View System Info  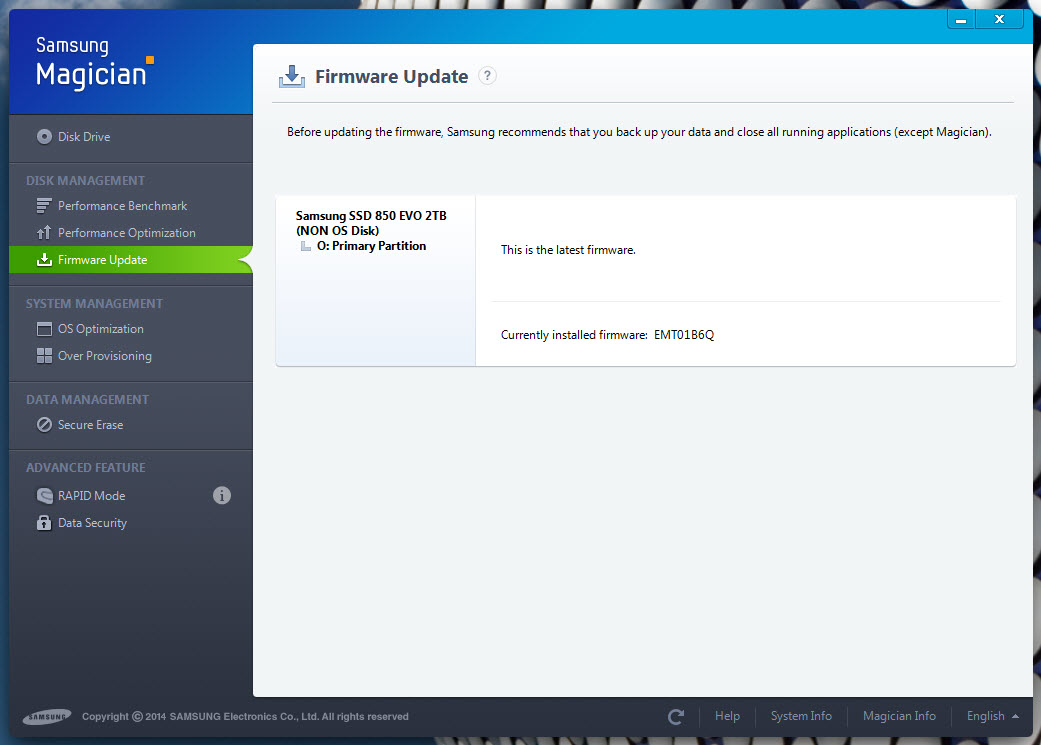tap(801, 716)
